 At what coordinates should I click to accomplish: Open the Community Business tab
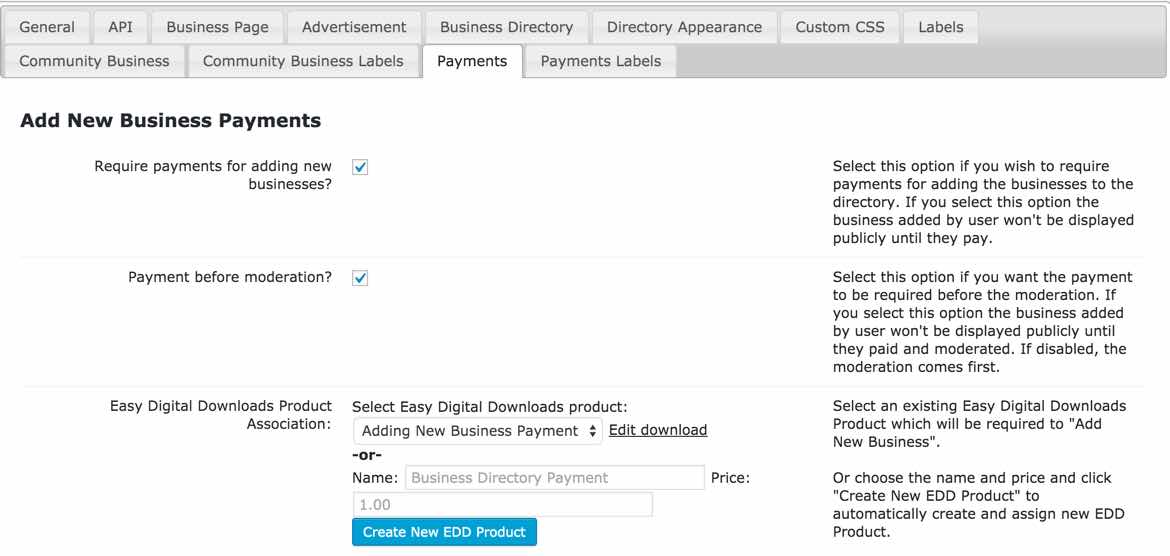[x=94, y=61]
